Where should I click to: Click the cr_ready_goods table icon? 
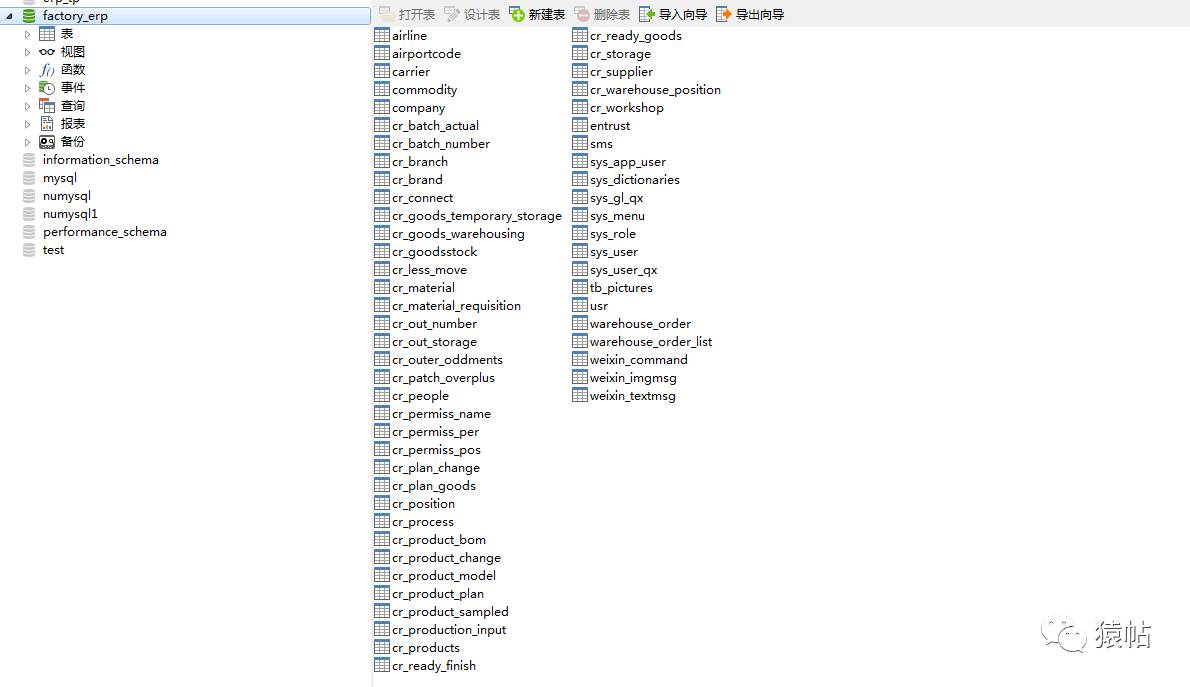(580, 35)
